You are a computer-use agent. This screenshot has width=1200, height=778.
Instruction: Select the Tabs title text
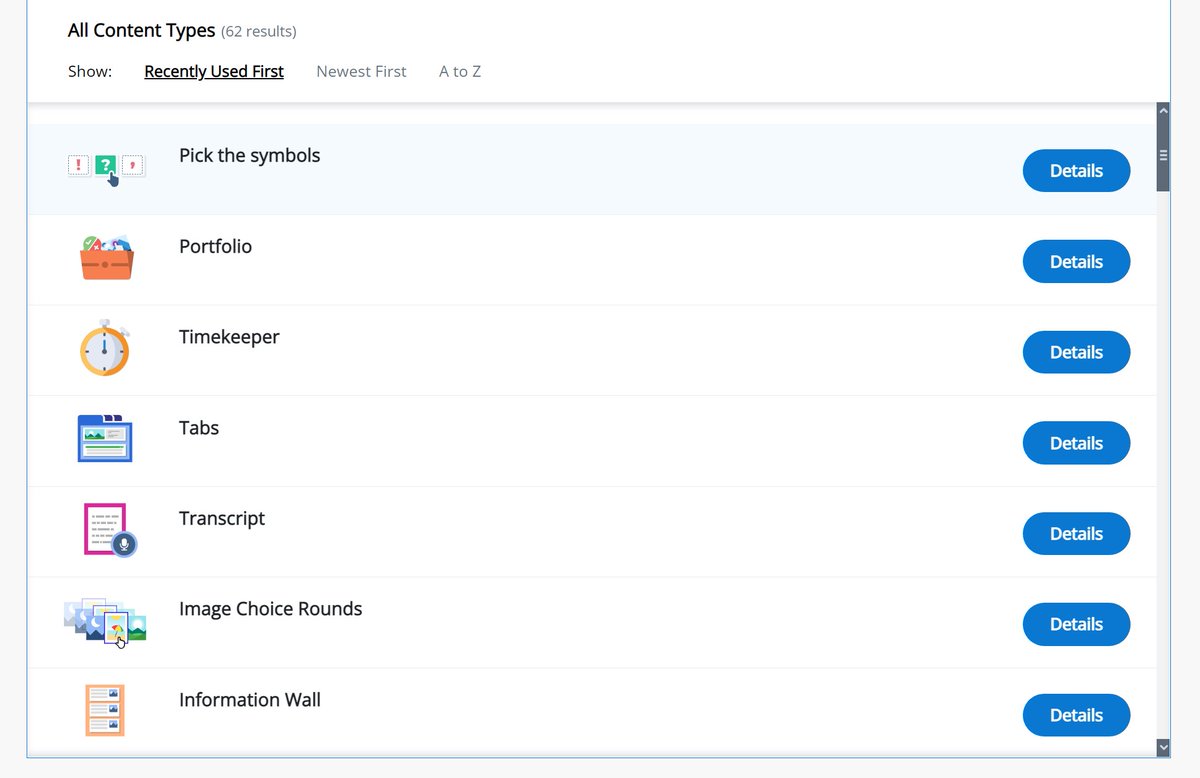(199, 428)
